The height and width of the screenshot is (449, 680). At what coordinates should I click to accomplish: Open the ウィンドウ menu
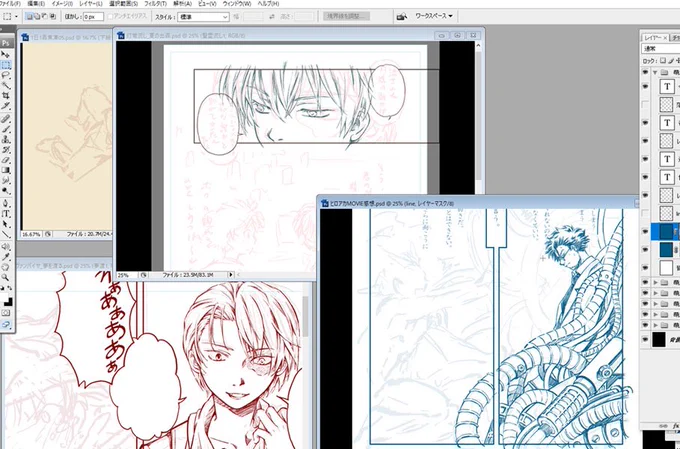pyautogui.click(x=237, y=3)
